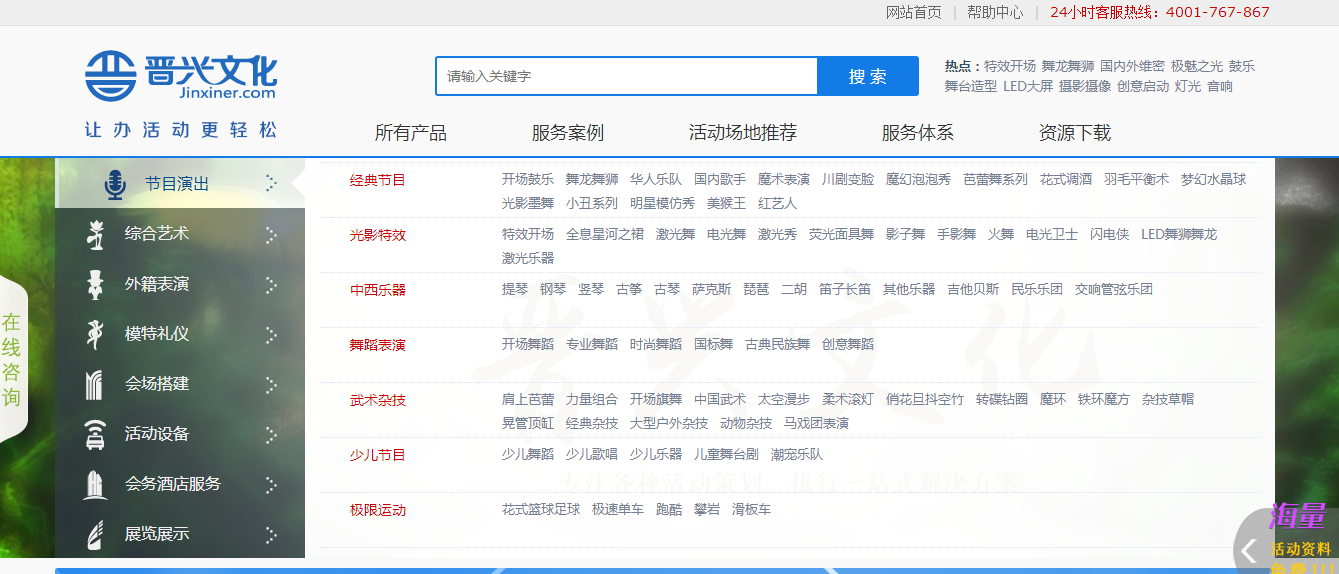This screenshot has width=1339, height=574.
Task: Open the 所有产品 navigation menu
Action: 410,133
